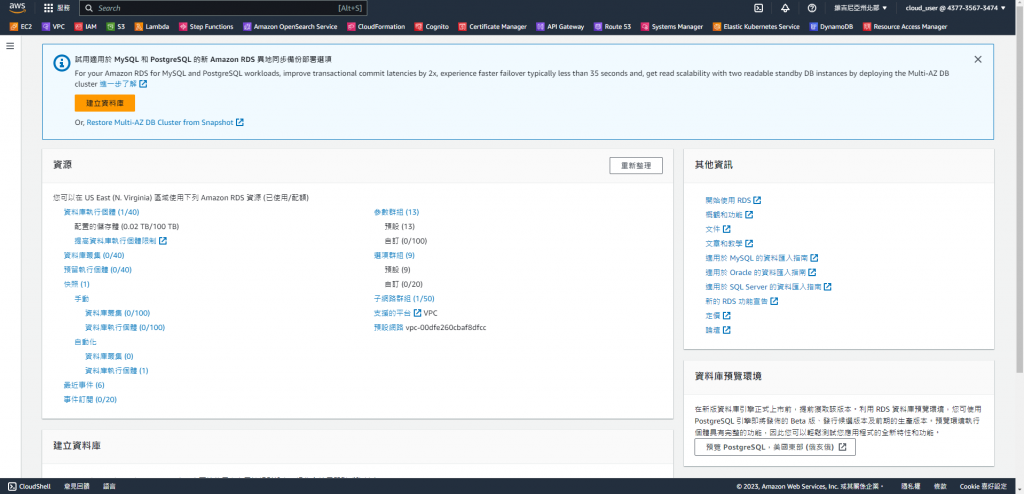Image resolution: width=1024 pixels, height=494 pixels.
Task: Open the 定價 pricing link
Action: tap(717, 315)
